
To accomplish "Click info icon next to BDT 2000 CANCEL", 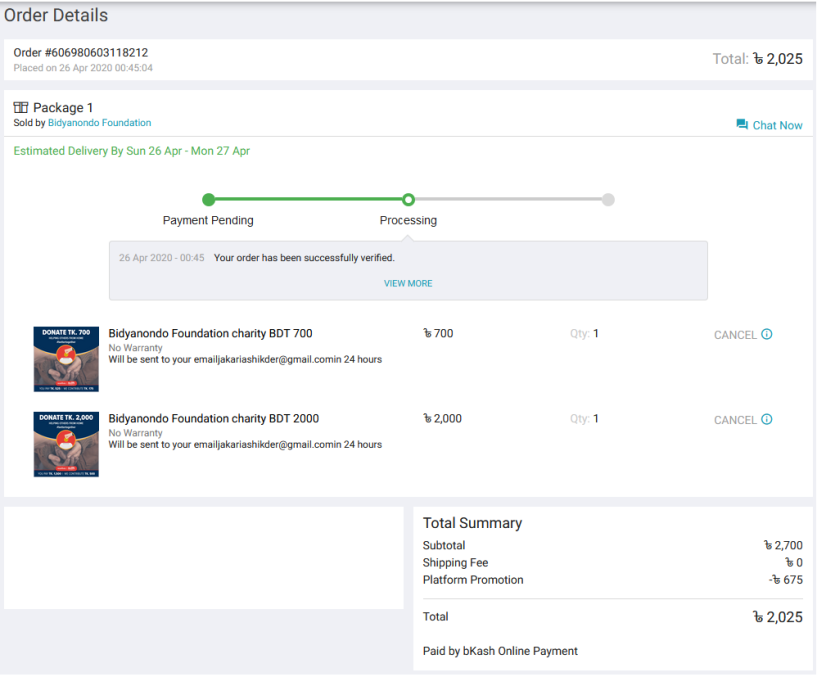I will pos(767,420).
